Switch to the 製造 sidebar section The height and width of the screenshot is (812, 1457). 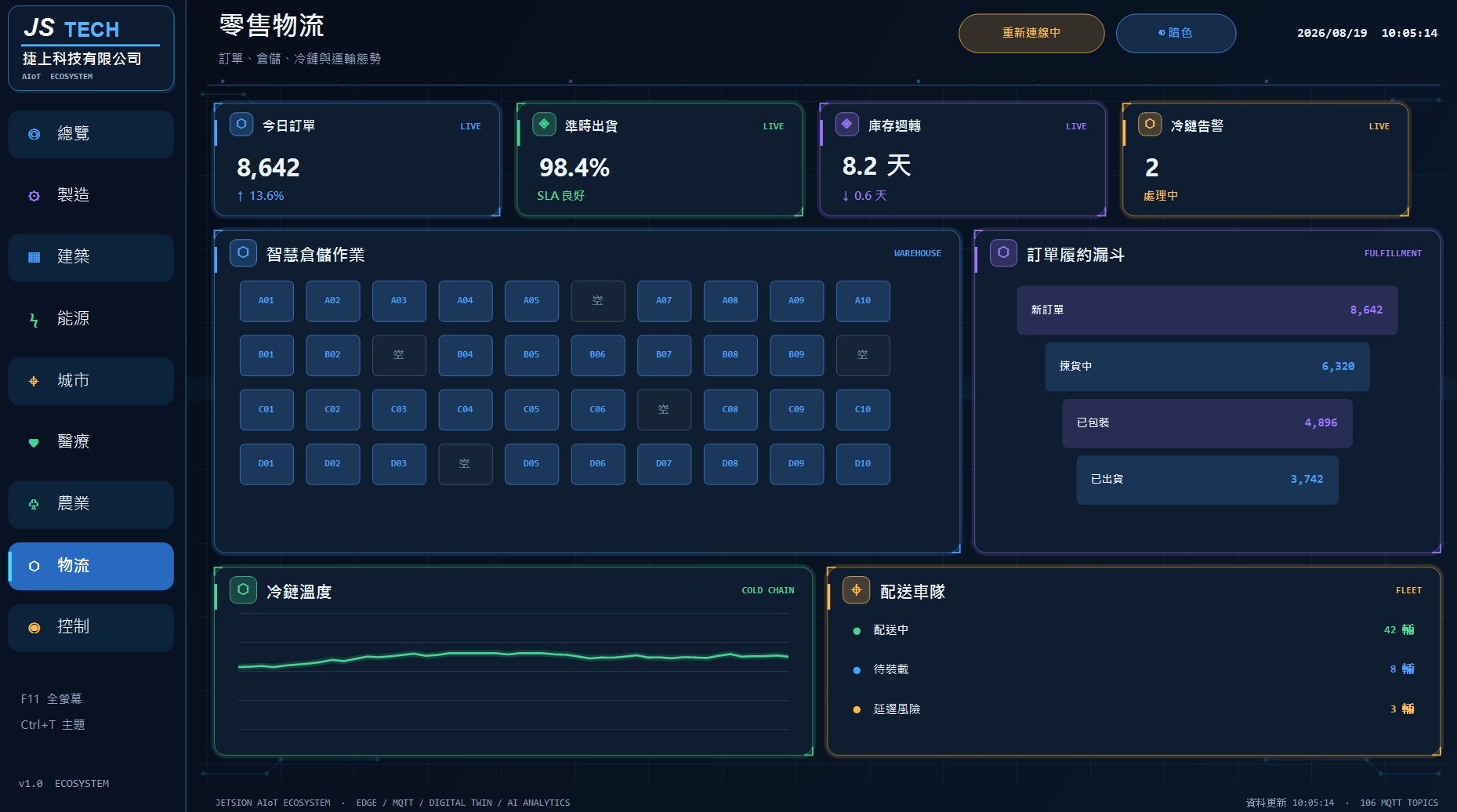(91, 195)
